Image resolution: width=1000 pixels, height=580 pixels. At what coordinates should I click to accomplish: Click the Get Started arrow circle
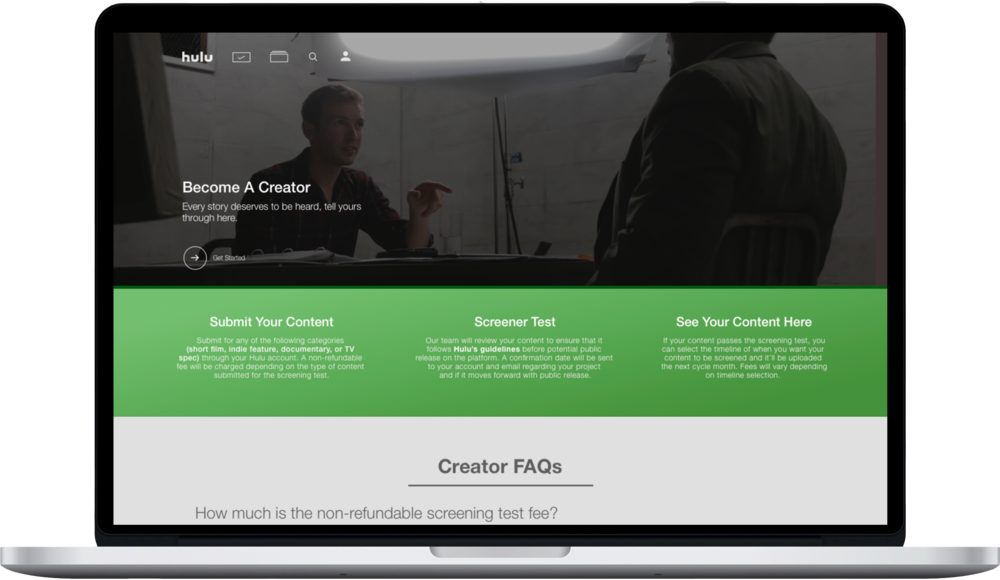195,258
